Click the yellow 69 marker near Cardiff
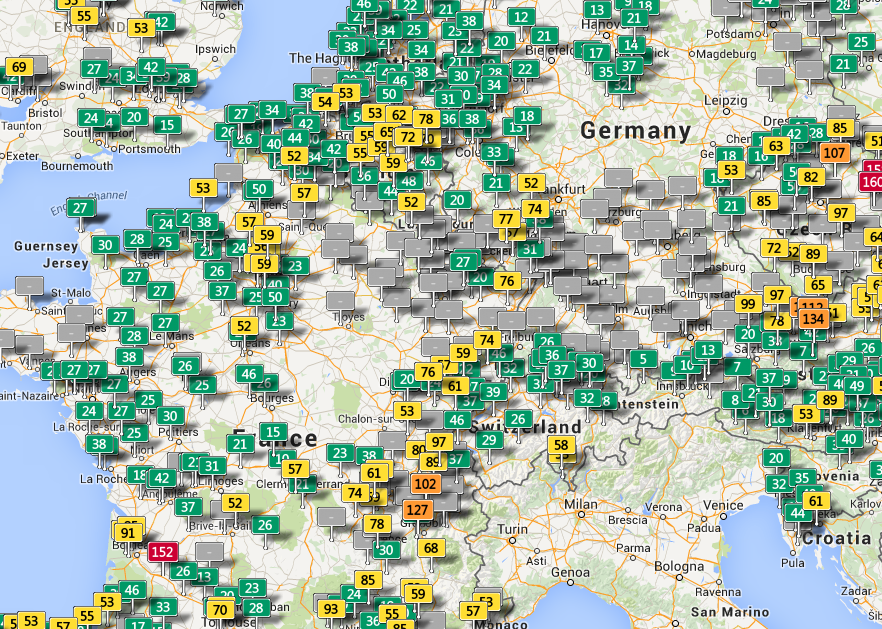Image resolution: width=882 pixels, height=629 pixels. 19,67
